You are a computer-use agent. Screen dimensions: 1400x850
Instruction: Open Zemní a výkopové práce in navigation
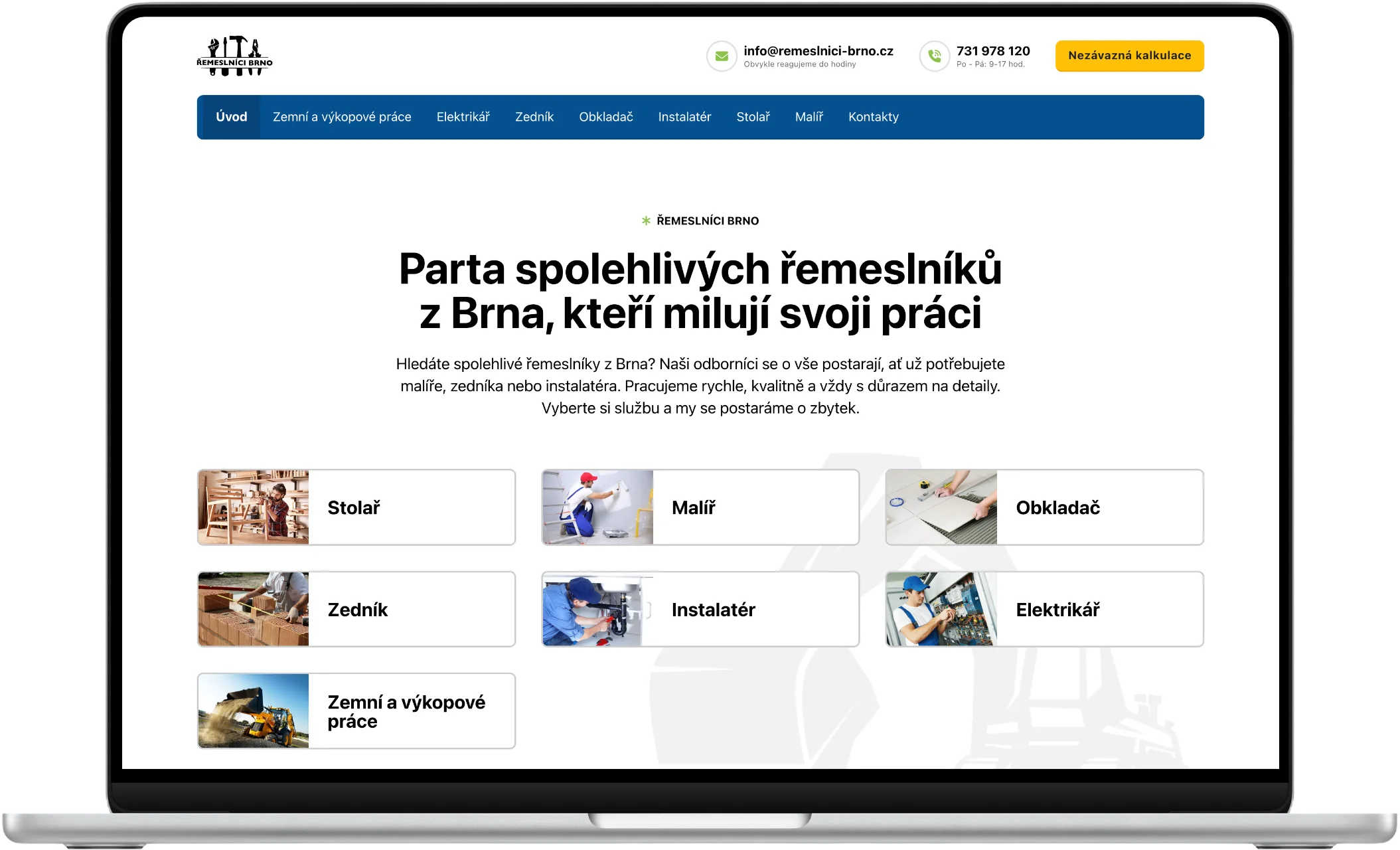coord(342,117)
